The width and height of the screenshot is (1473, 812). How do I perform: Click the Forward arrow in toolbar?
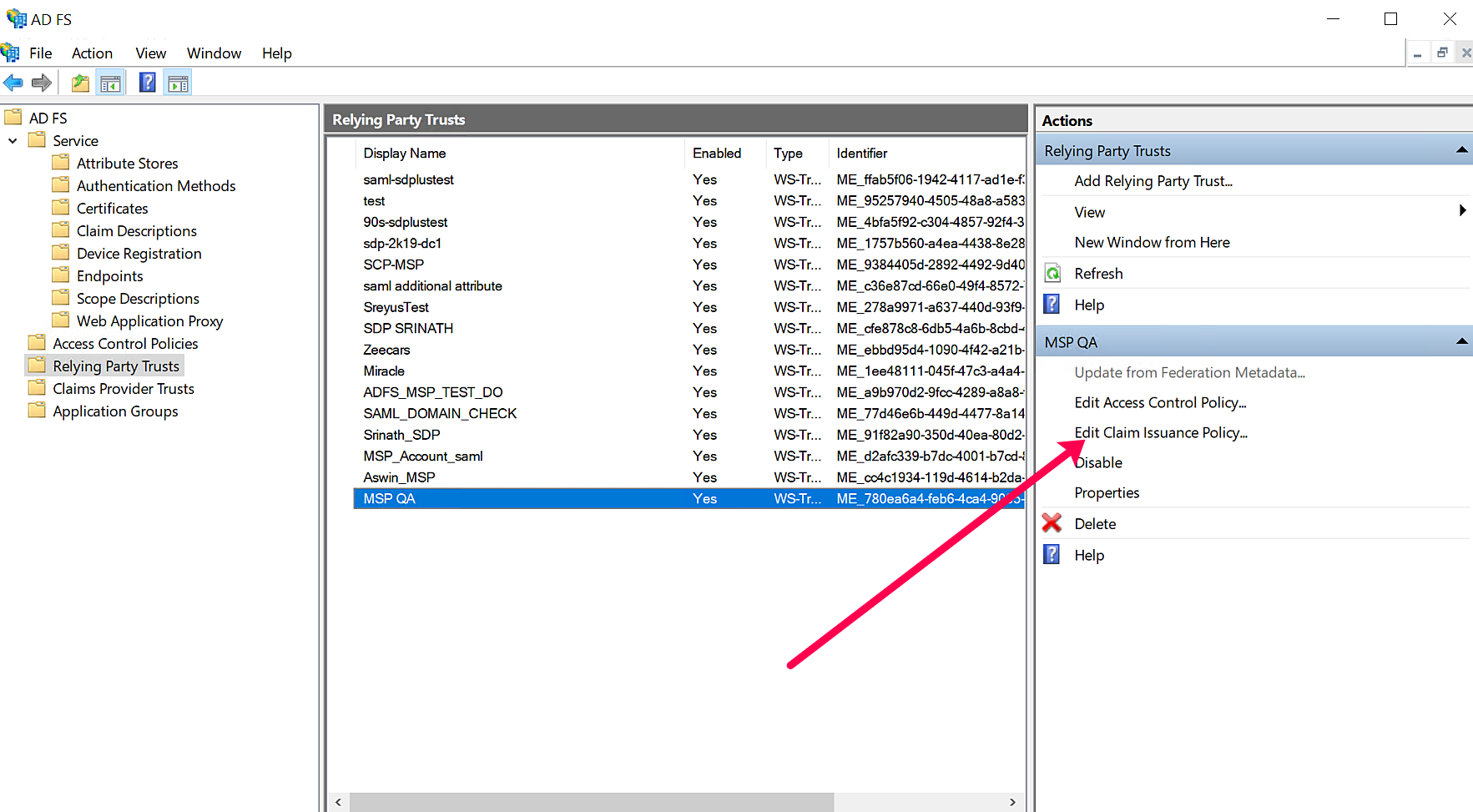42,83
